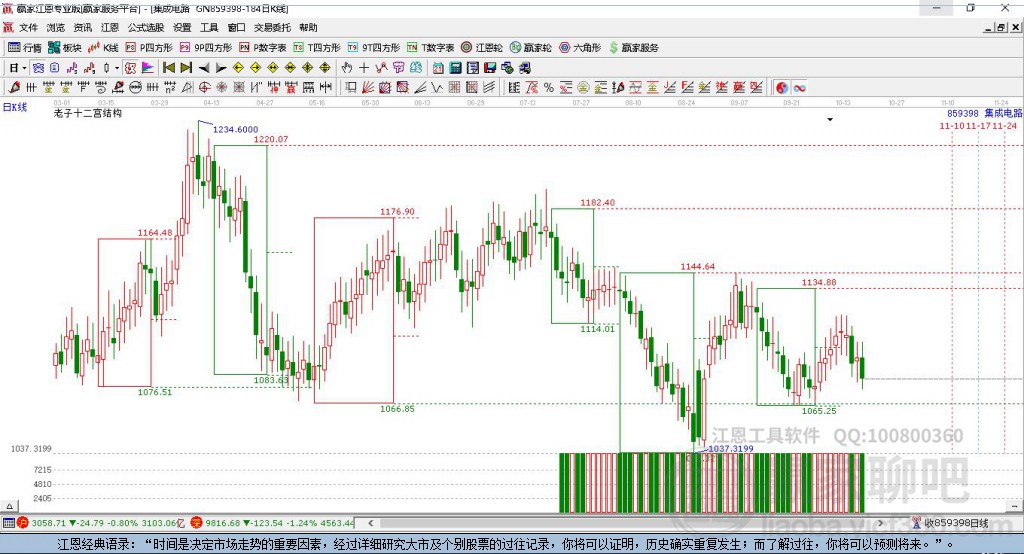
Task: Open the T四方形 button
Action: coord(317,48)
